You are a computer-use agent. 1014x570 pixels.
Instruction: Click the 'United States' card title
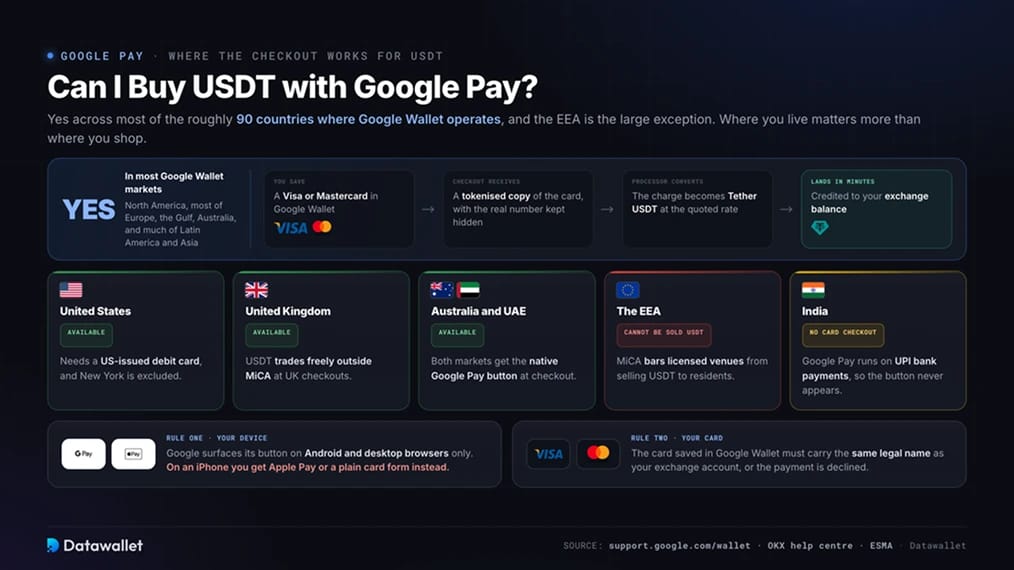(x=95, y=311)
